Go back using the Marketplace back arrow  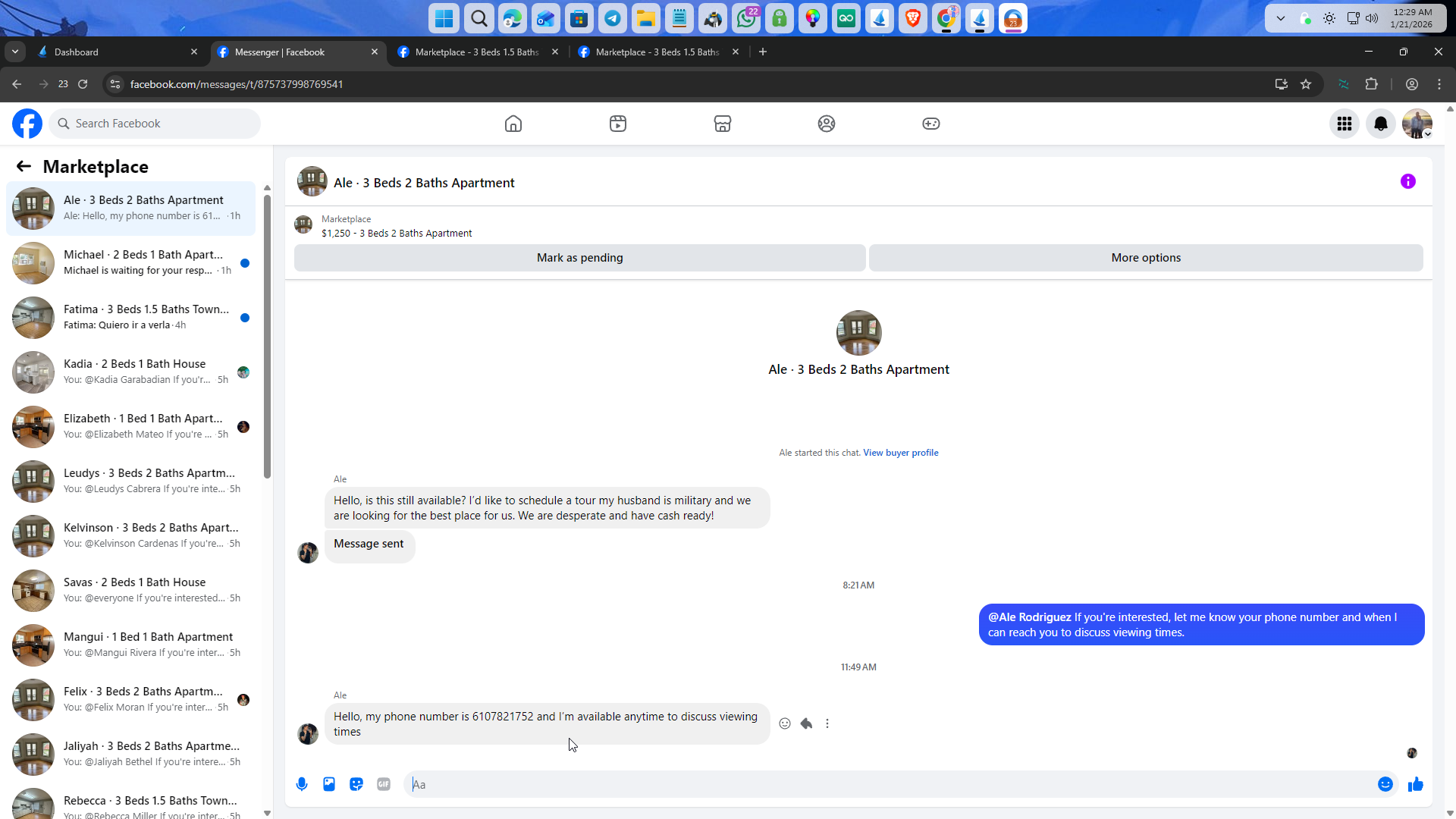click(24, 167)
